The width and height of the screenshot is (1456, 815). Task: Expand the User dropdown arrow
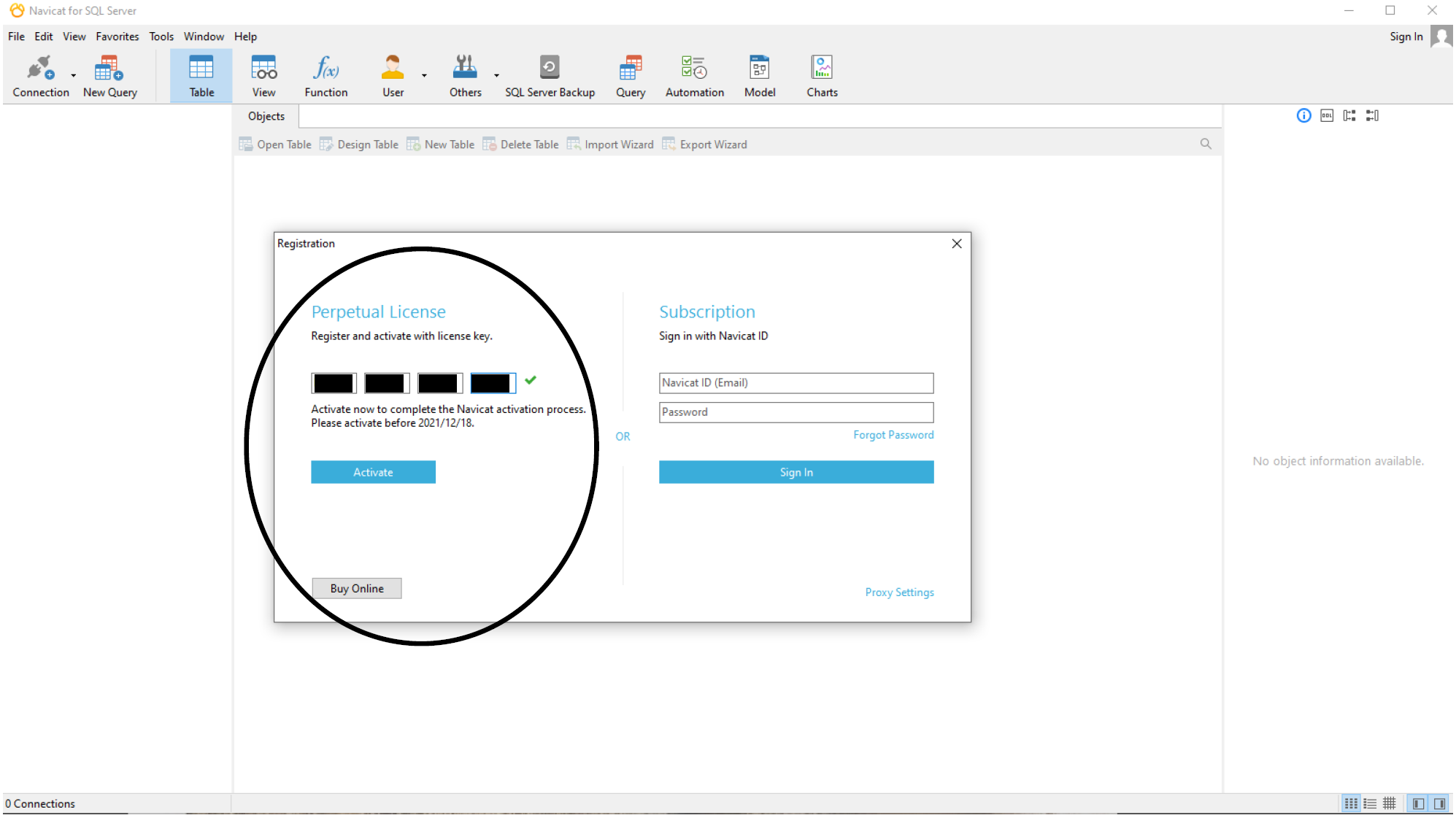point(424,75)
